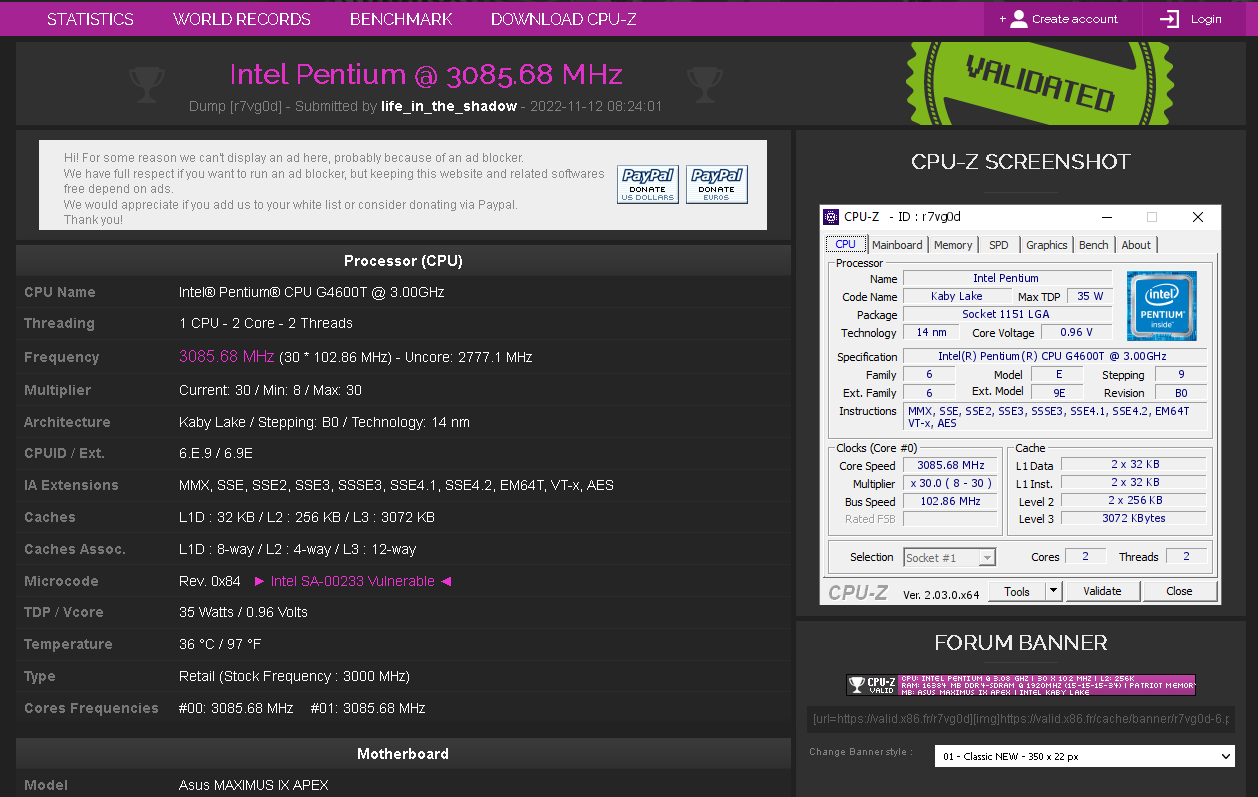
Task: Click the VALIDATED stamp badge
Action: click(1040, 82)
